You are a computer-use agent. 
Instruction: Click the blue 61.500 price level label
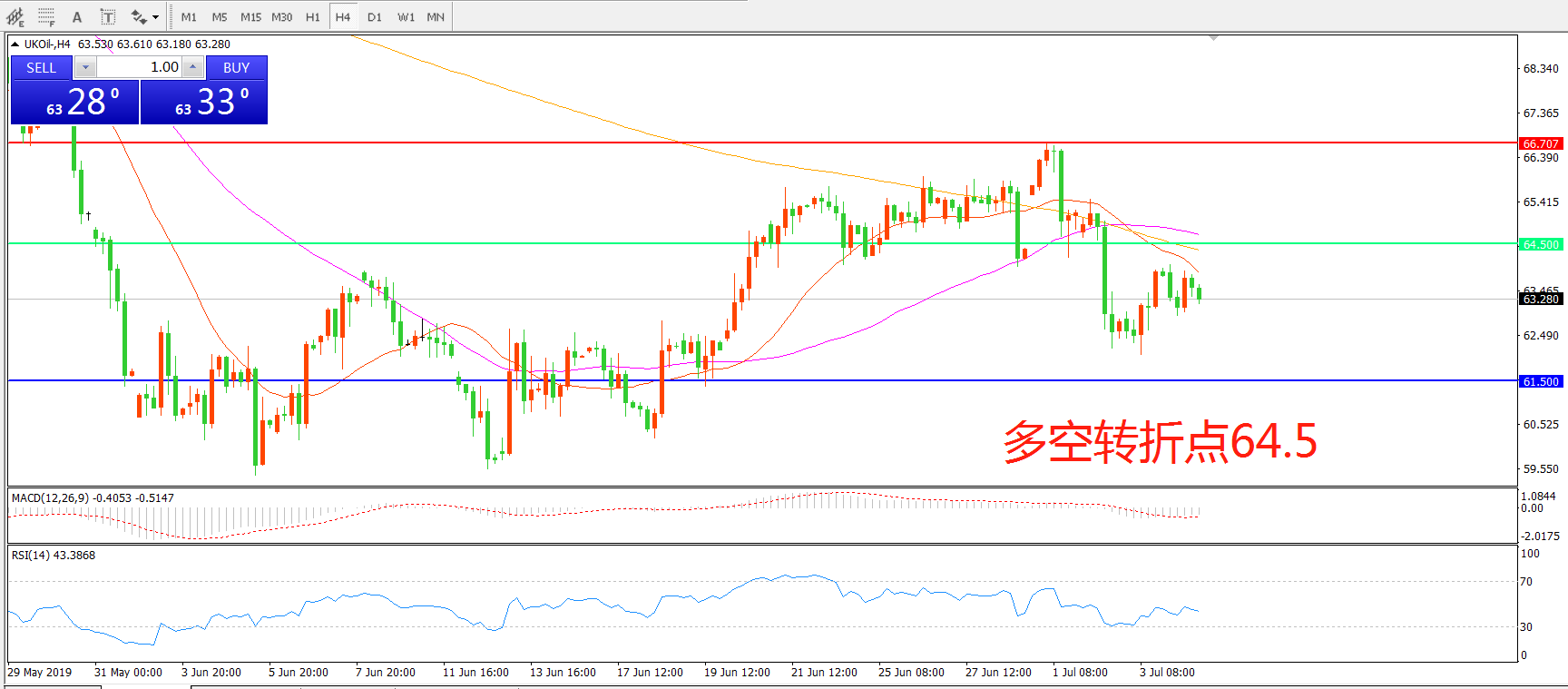click(1541, 381)
